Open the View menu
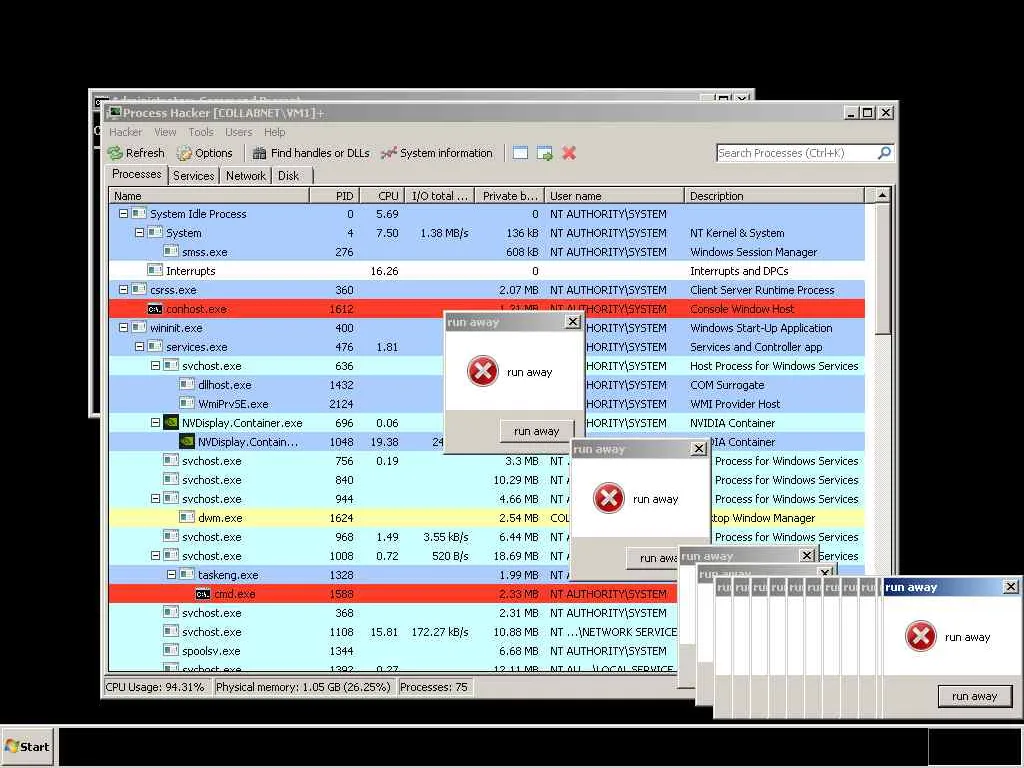This screenshot has width=1024, height=768. (165, 132)
